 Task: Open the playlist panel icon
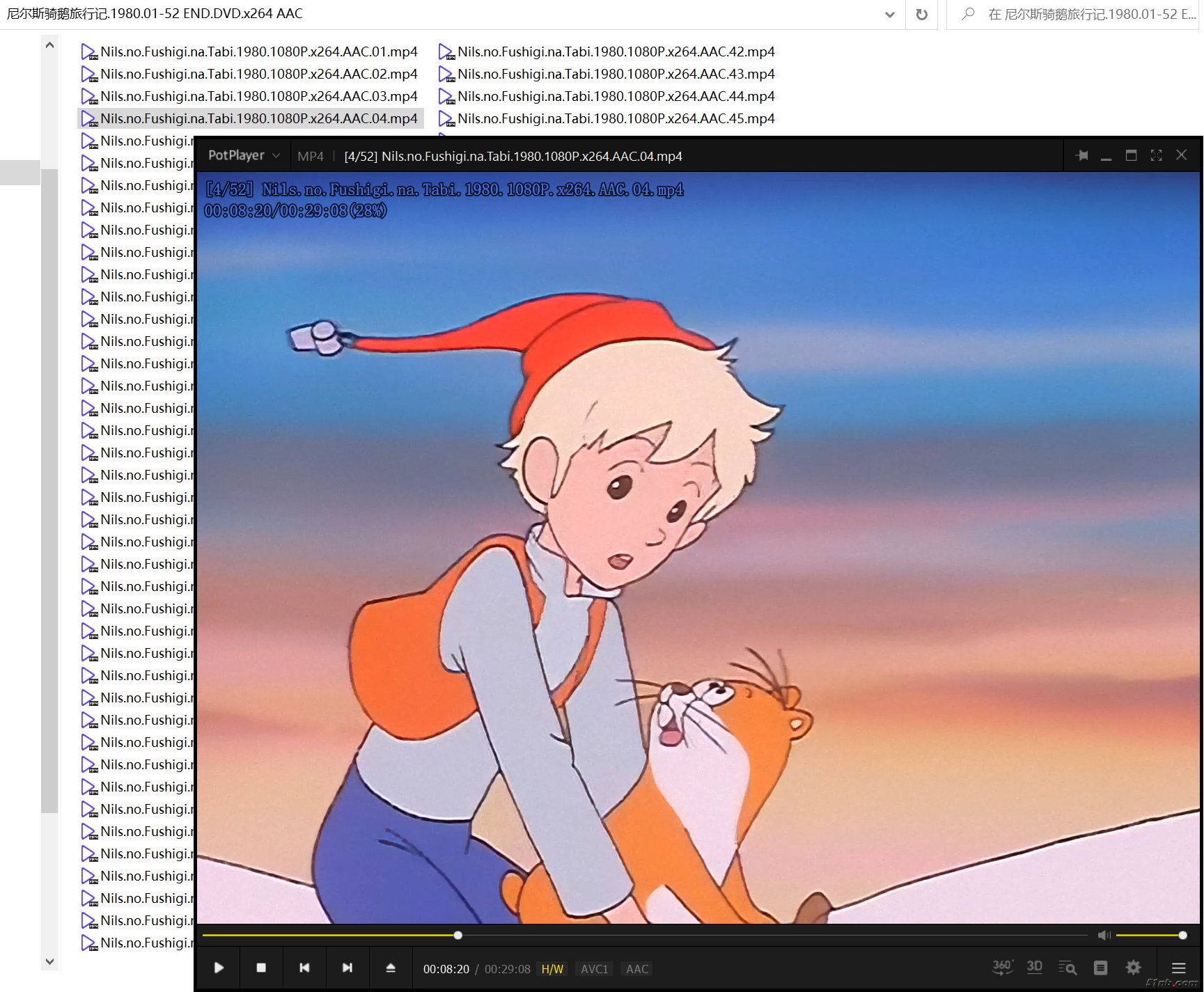click(1100, 968)
